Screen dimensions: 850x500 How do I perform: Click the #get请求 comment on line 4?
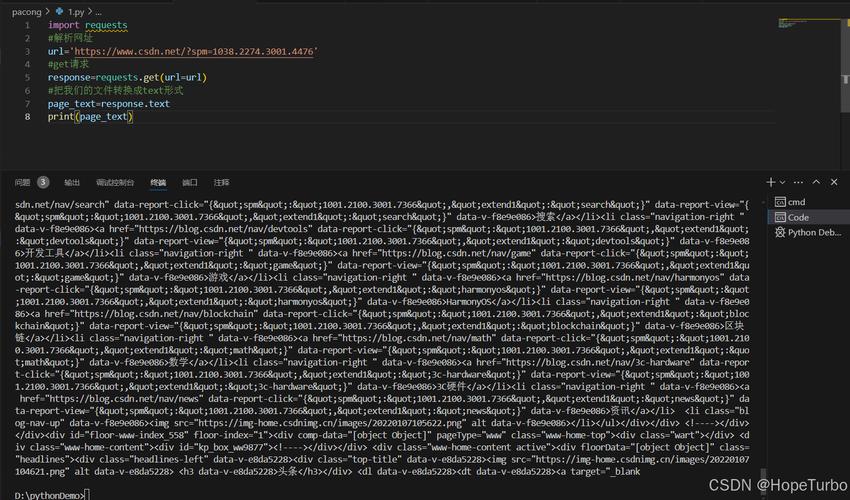[68, 64]
